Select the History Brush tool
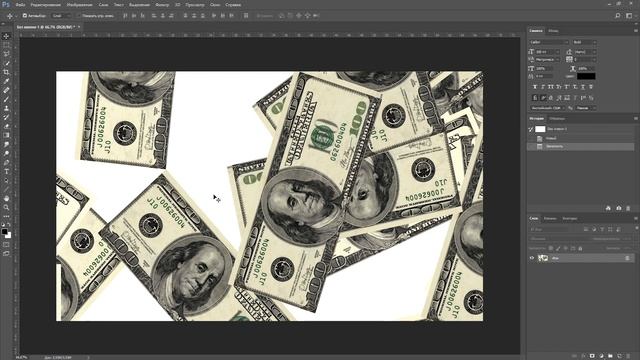Viewport: 640px width, 360px height. point(6,117)
